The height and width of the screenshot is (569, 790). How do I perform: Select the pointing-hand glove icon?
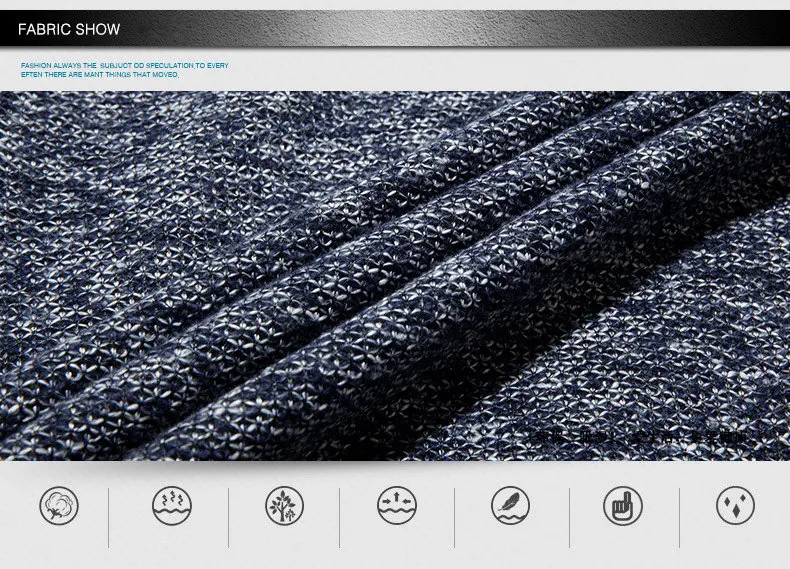point(623,505)
